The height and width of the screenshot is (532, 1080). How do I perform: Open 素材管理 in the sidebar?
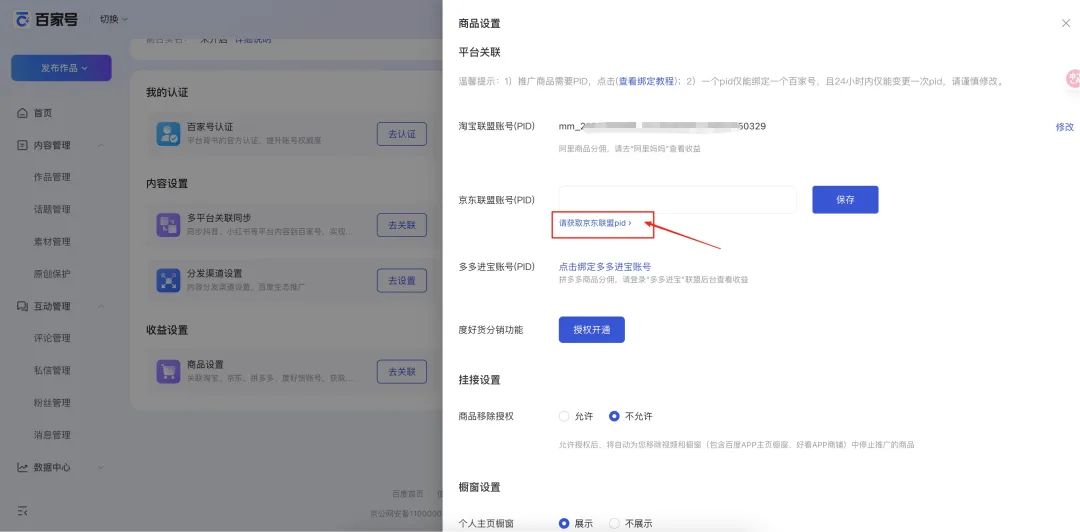(x=52, y=242)
